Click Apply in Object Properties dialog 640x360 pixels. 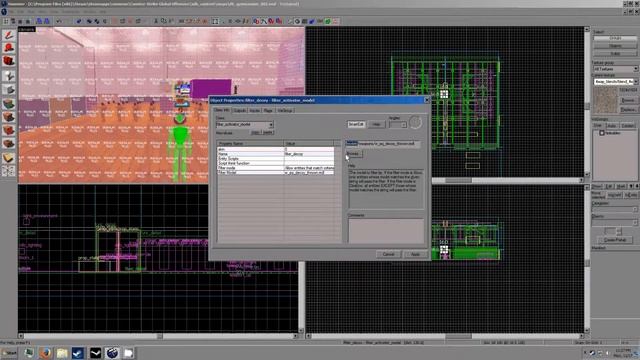pyautogui.click(x=415, y=254)
